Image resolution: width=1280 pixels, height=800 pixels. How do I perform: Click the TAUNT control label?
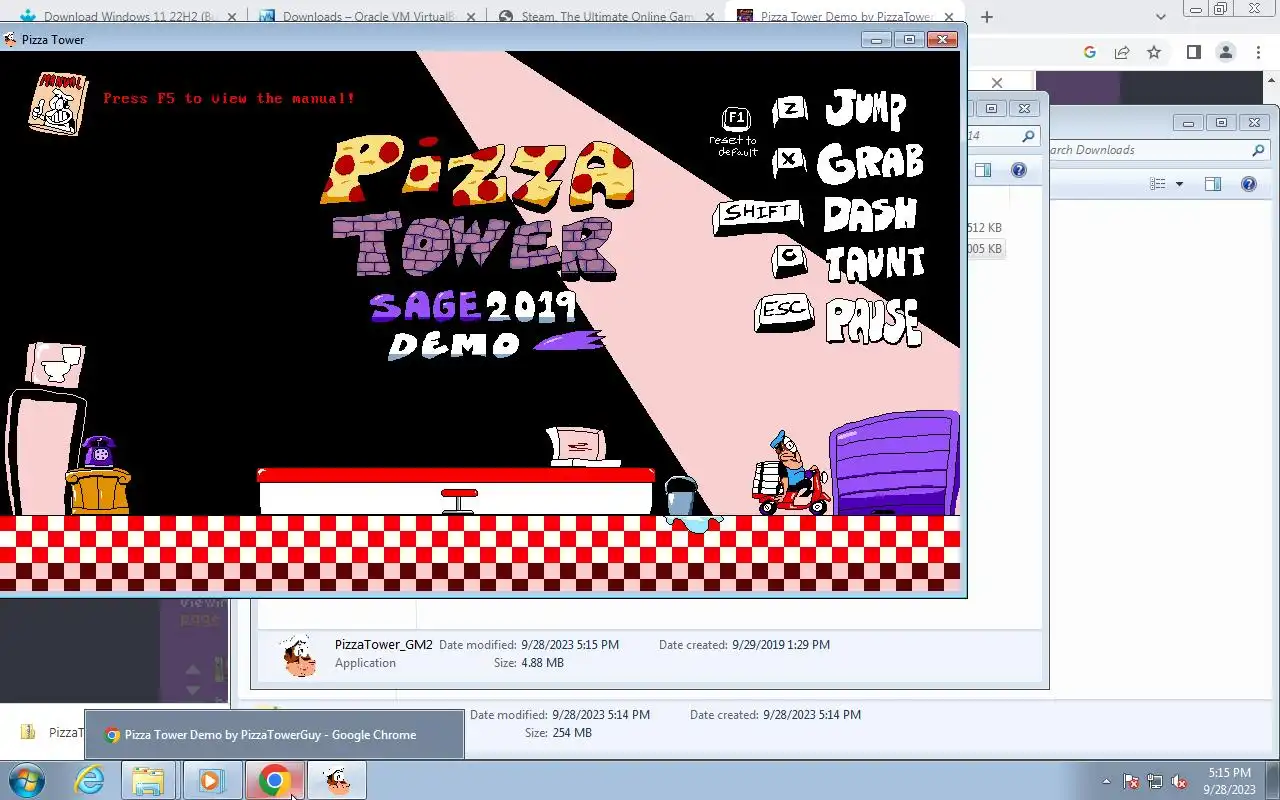pos(875,263)
